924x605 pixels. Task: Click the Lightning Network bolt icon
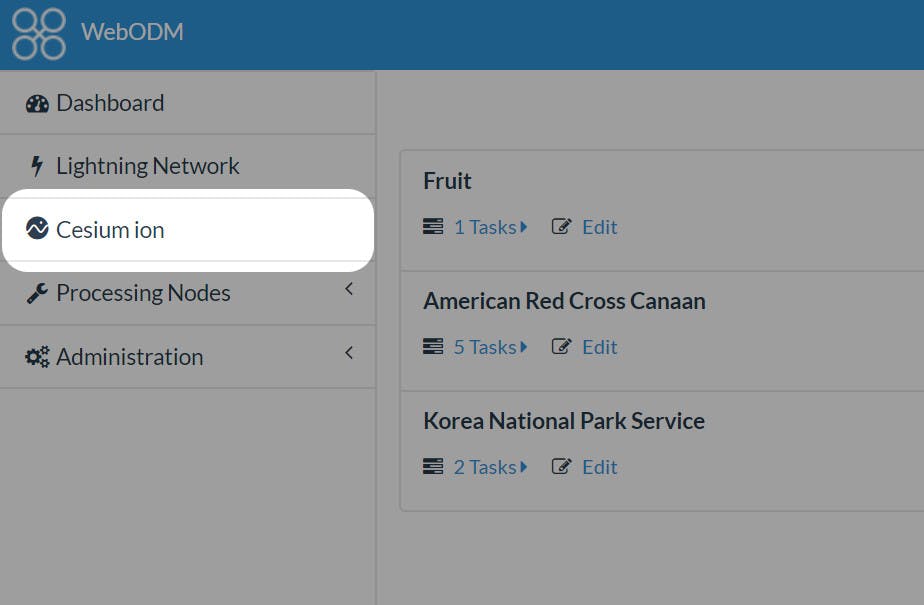pos(37,165)
